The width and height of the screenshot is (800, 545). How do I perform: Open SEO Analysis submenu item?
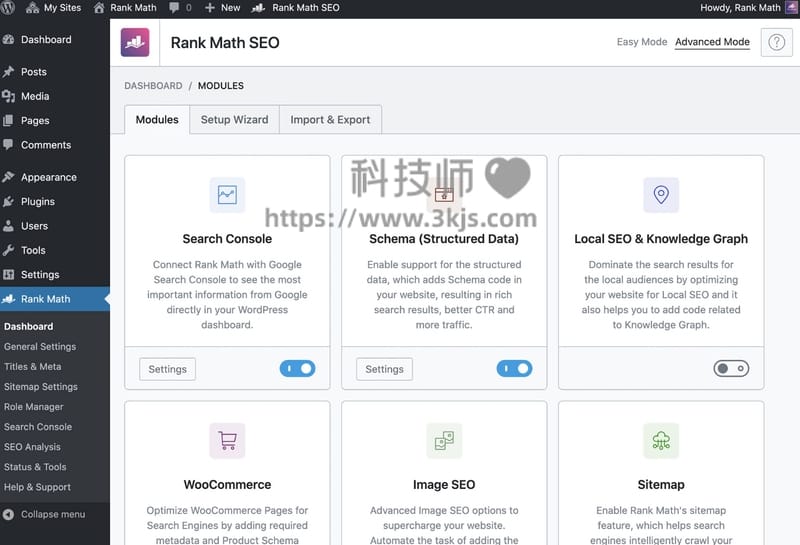[x=32, y=447]
